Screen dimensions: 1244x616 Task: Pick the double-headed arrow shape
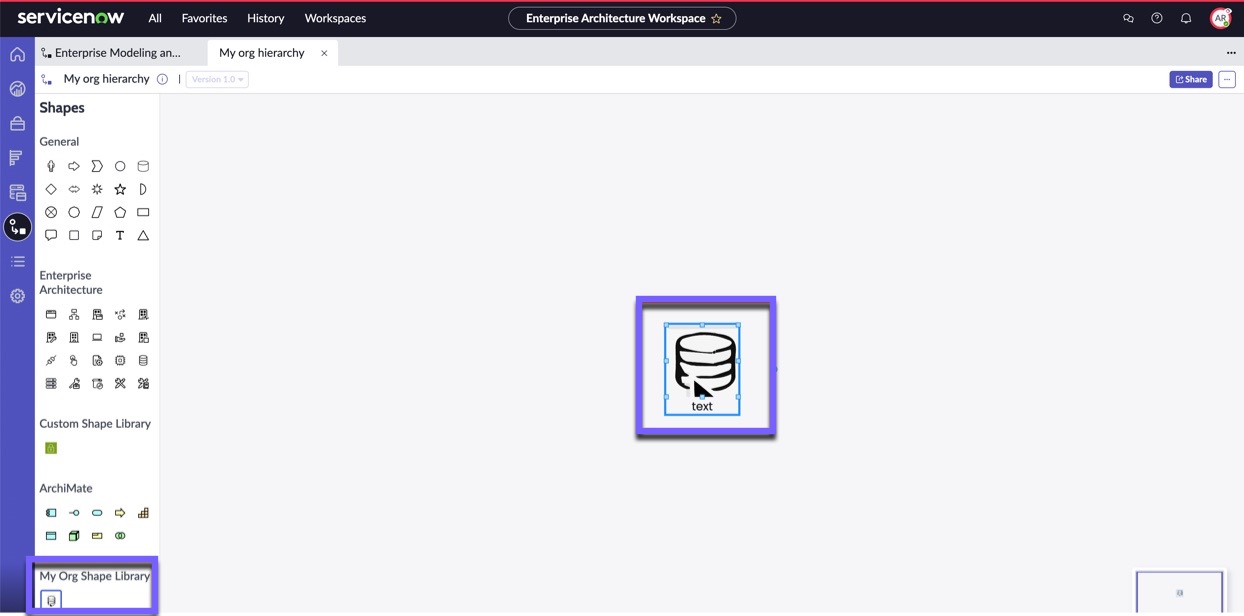click(74, 189)
